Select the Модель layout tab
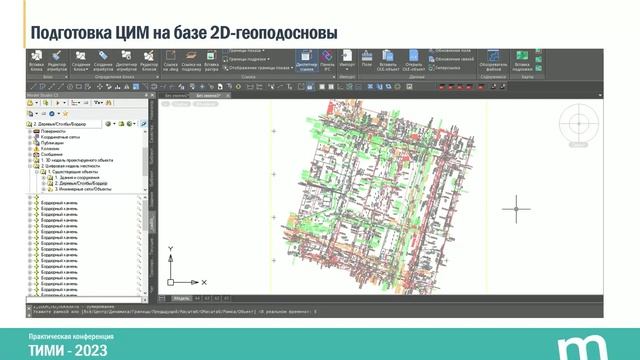The image size is (640, 360). point(181,298)
